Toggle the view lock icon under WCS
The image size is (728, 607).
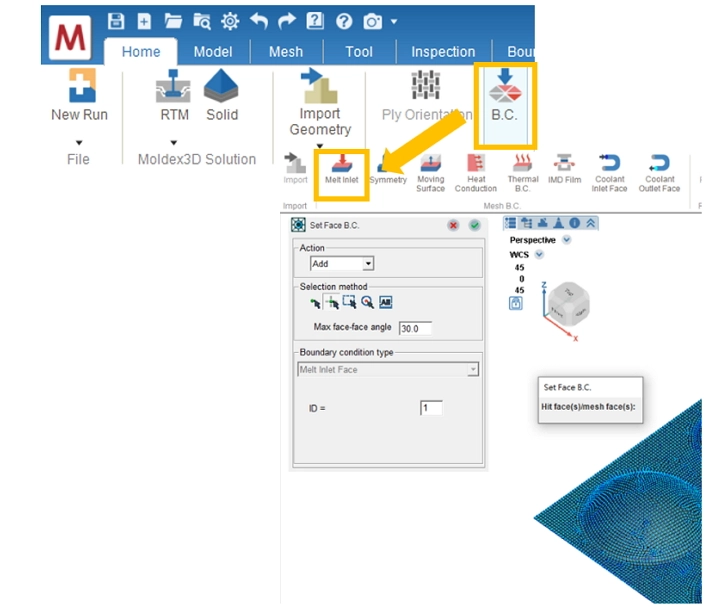click(516, 304)
